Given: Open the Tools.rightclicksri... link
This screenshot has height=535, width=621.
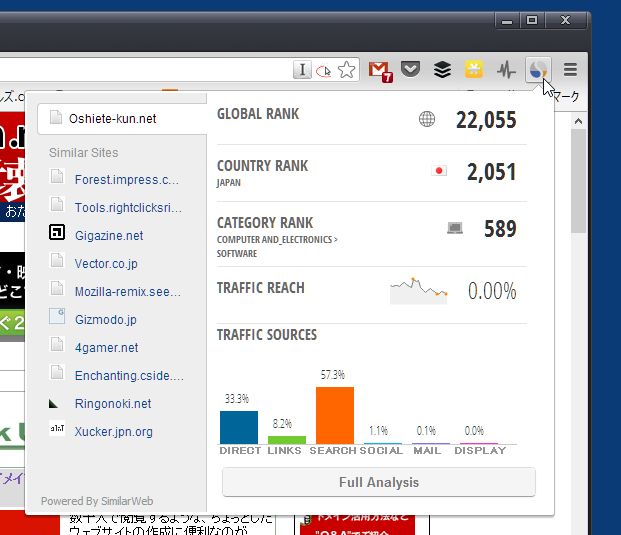Looking at the screenshot, I should (128, 208).
